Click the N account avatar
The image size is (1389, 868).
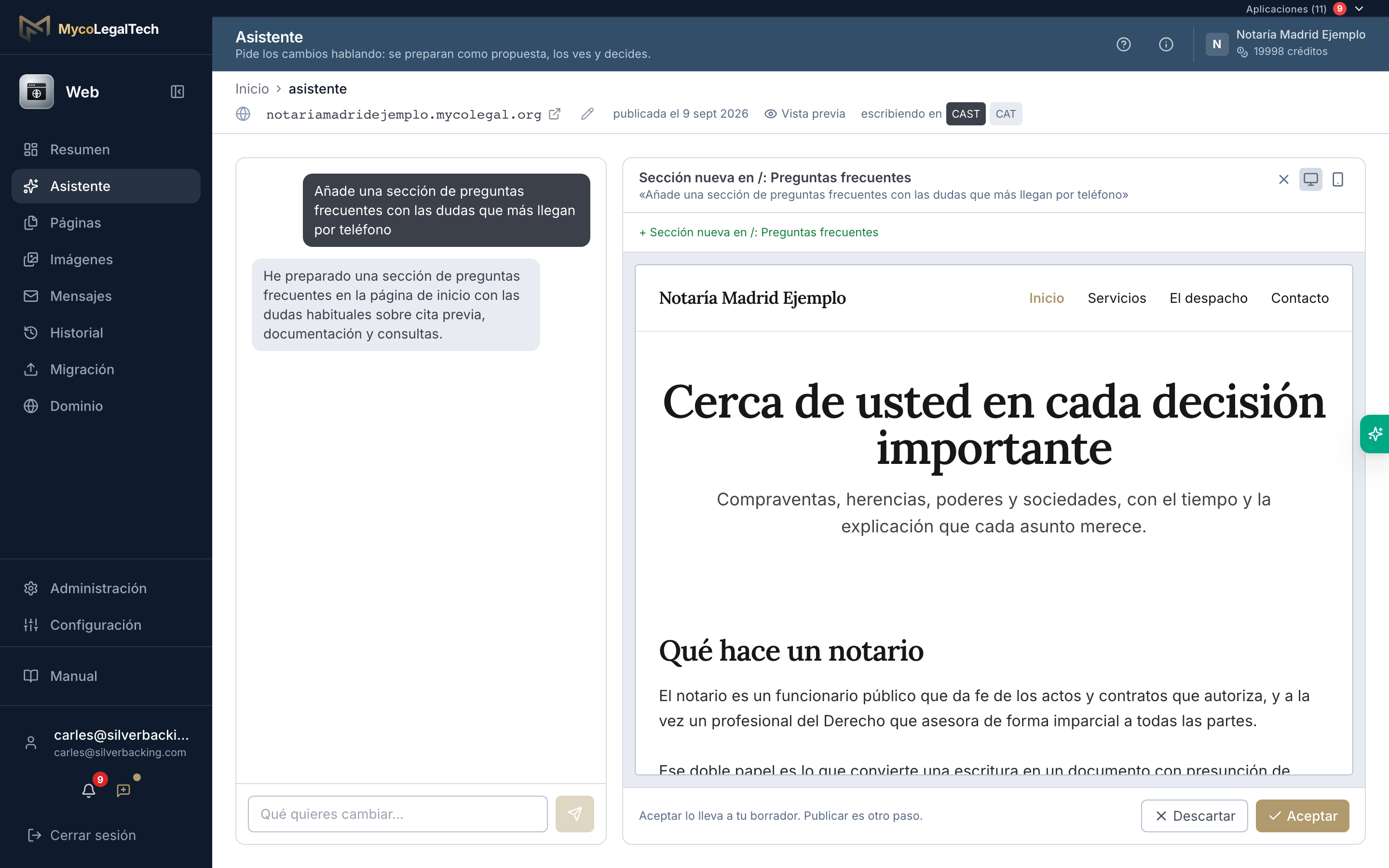1217,44
